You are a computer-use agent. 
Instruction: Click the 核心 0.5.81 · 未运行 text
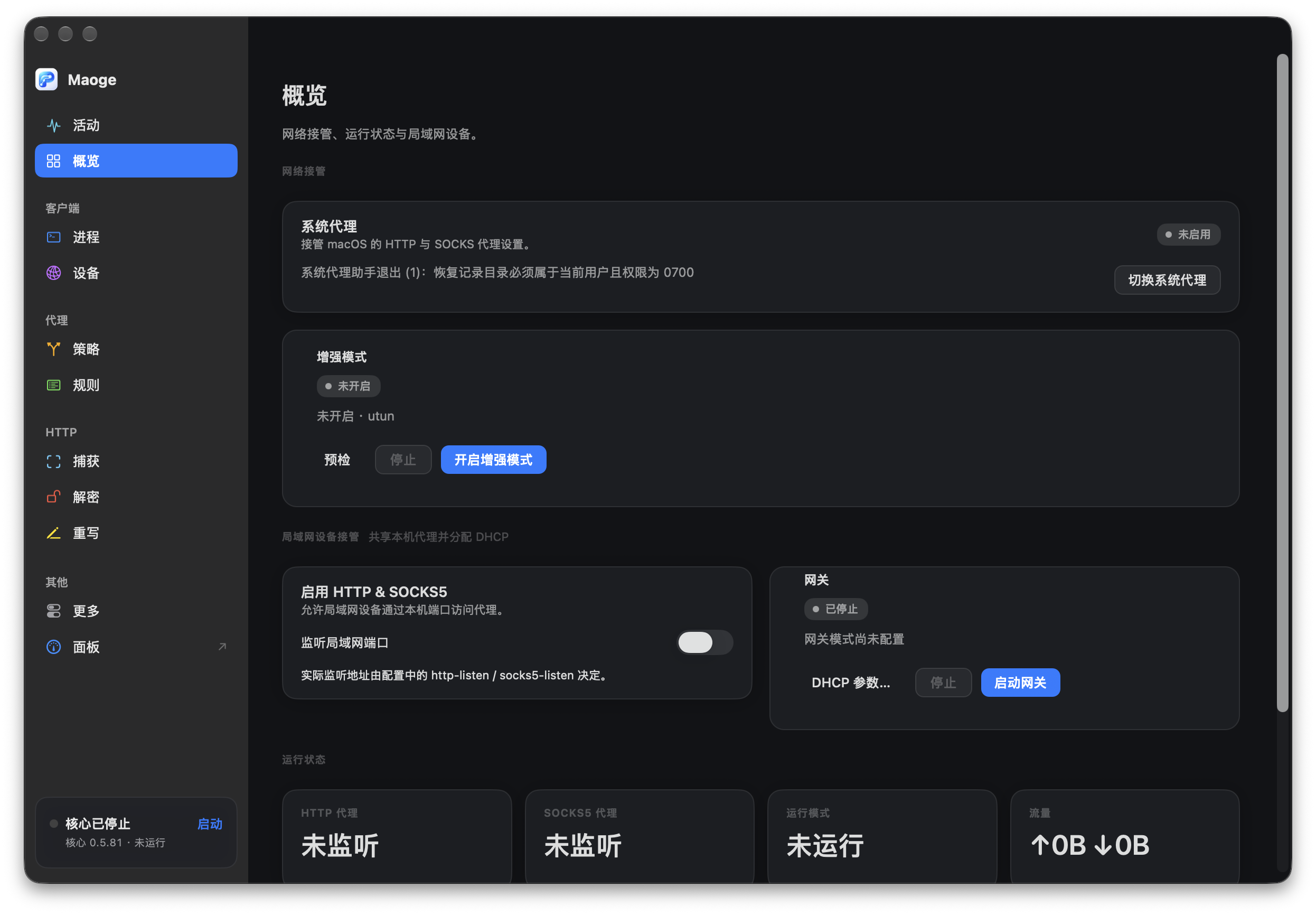[115, 842]
